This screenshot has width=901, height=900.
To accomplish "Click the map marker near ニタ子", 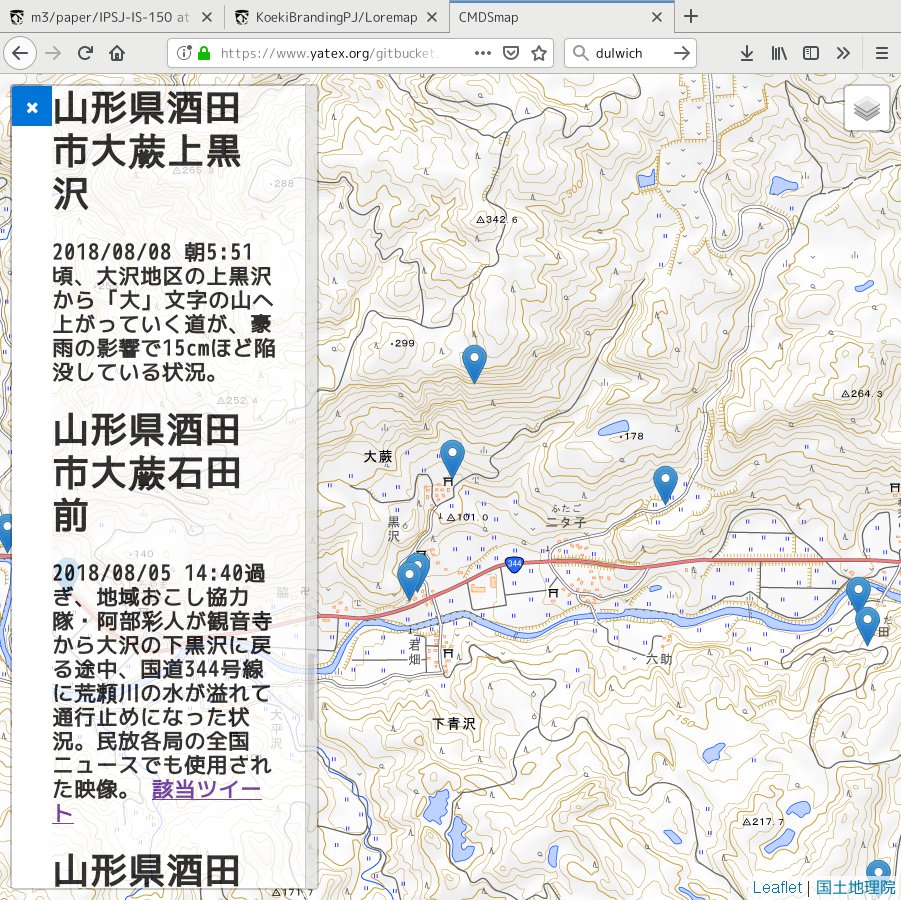I will pyautogui.click(x=665, y=484).
